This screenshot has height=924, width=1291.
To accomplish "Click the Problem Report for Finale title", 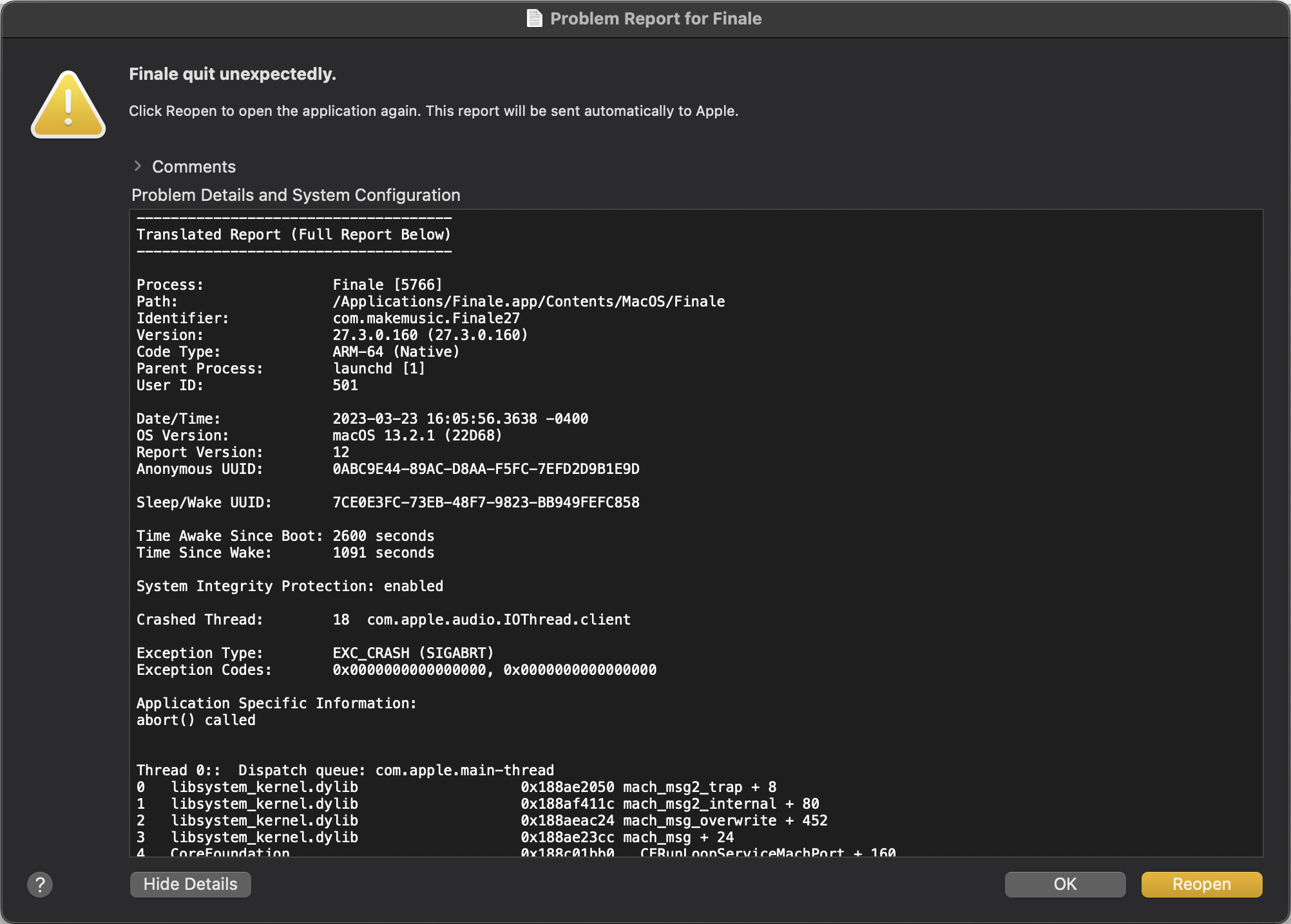I will coord(655,19).
